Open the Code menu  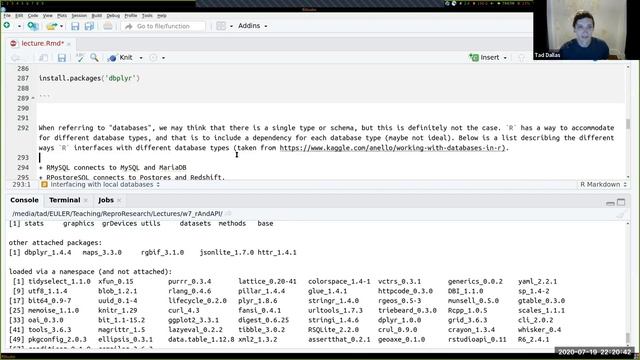33,16
